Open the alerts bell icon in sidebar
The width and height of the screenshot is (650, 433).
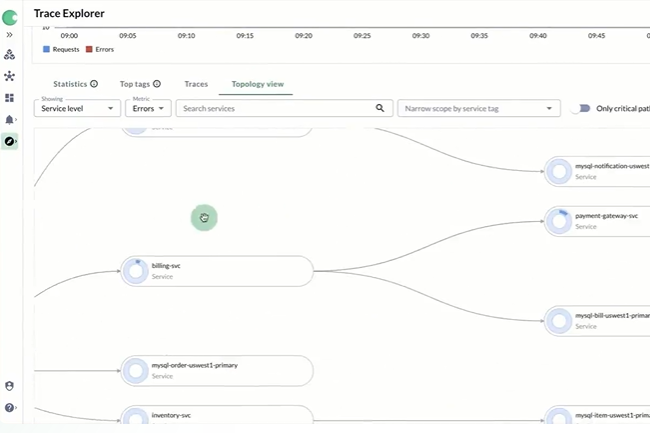click(x=9, y=120)
